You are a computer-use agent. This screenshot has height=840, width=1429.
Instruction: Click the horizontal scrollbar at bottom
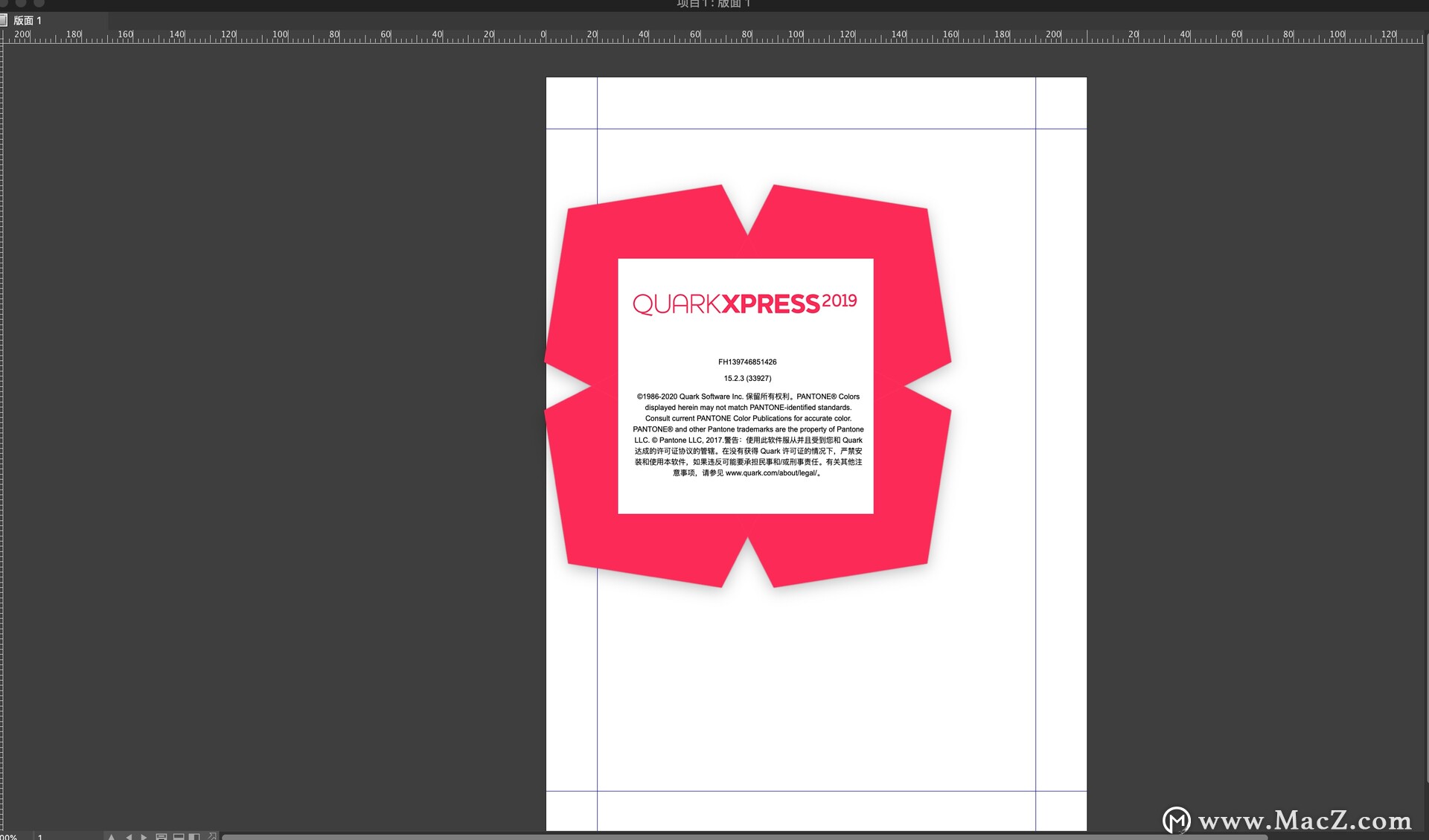pyautogui.click(x=744, y=837)
